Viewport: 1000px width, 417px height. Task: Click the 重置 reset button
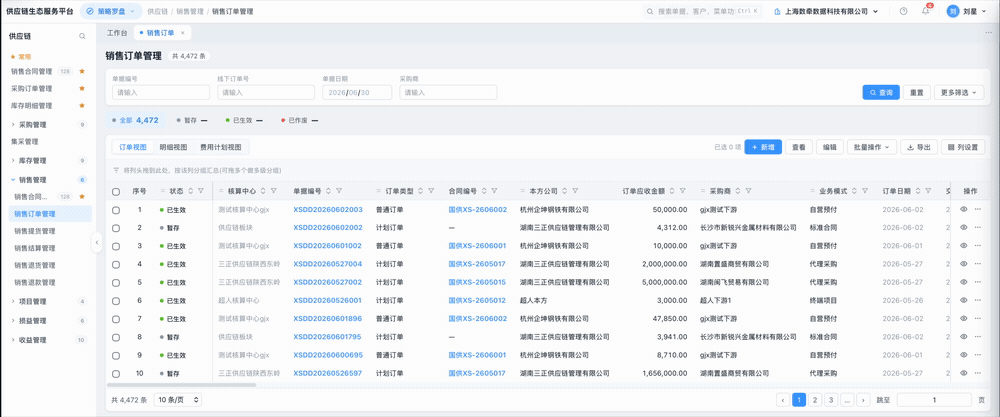pos(916,92)
